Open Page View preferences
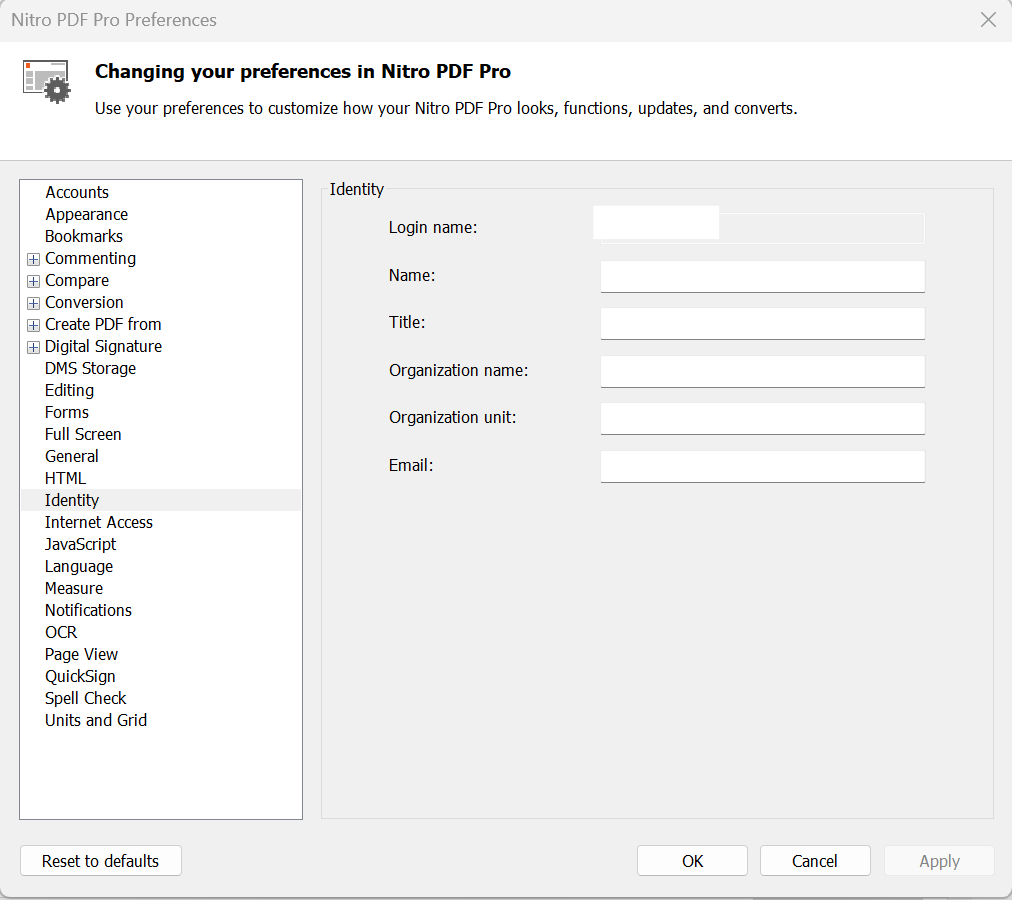The image size is (1012, 900). 81,653
